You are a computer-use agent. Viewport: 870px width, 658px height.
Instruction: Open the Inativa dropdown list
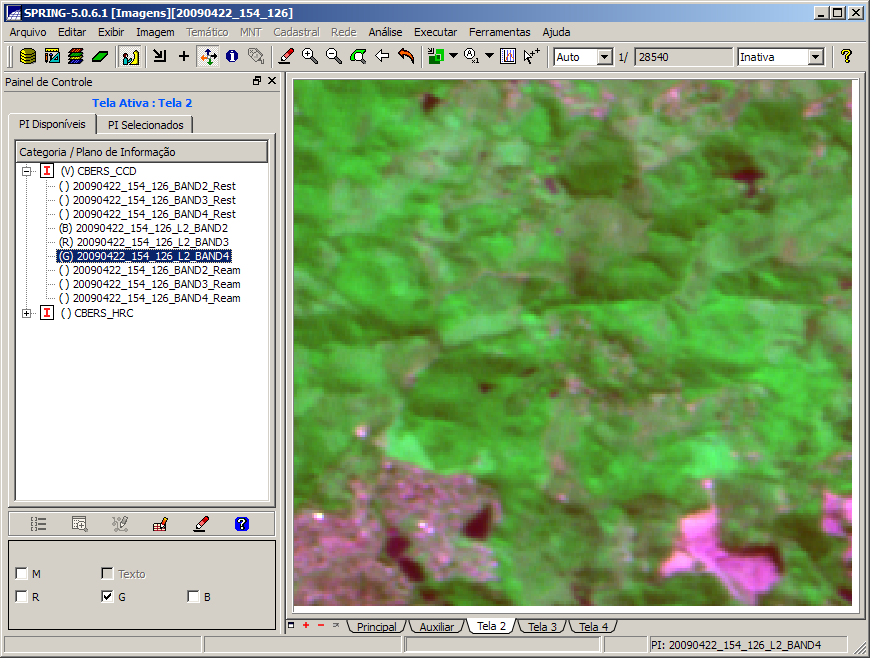(815, 57)
